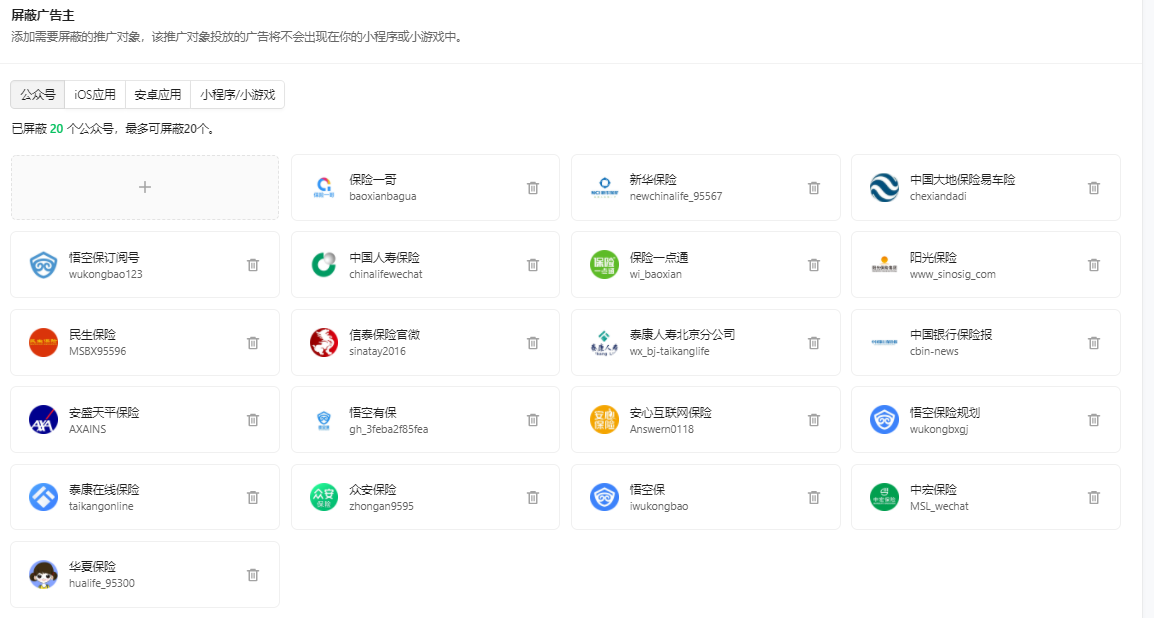
Task: Delete 泰康在线保险 entry
Action: 252,497
